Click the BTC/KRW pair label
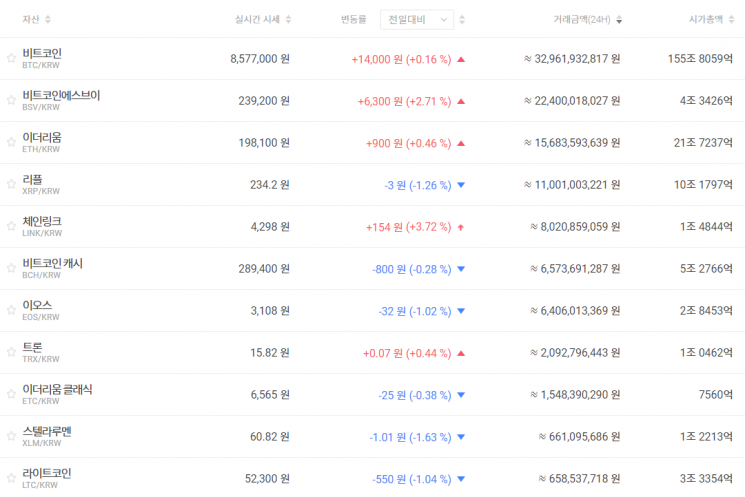Screen dimensions: 745x497 click(41, 65)
